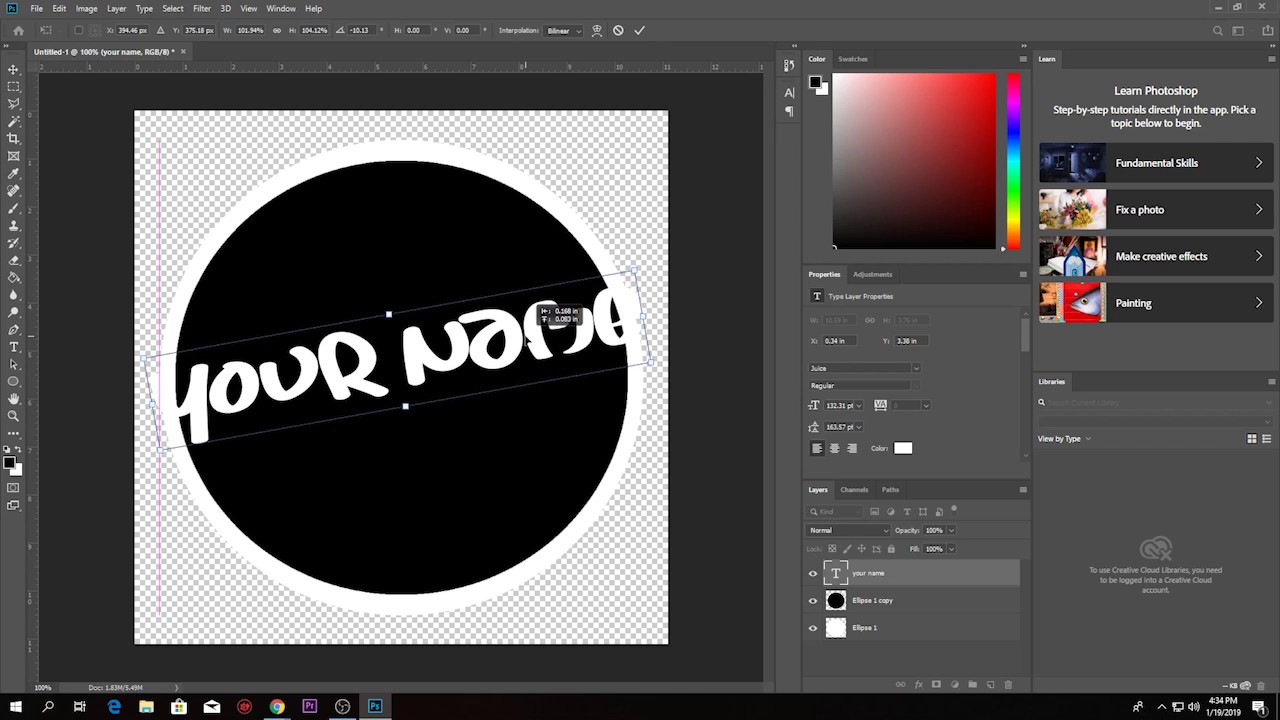The width and height of the screenshot is (1280, 720).
Task: Create a new group folder icon
Action: click(972, 684)
